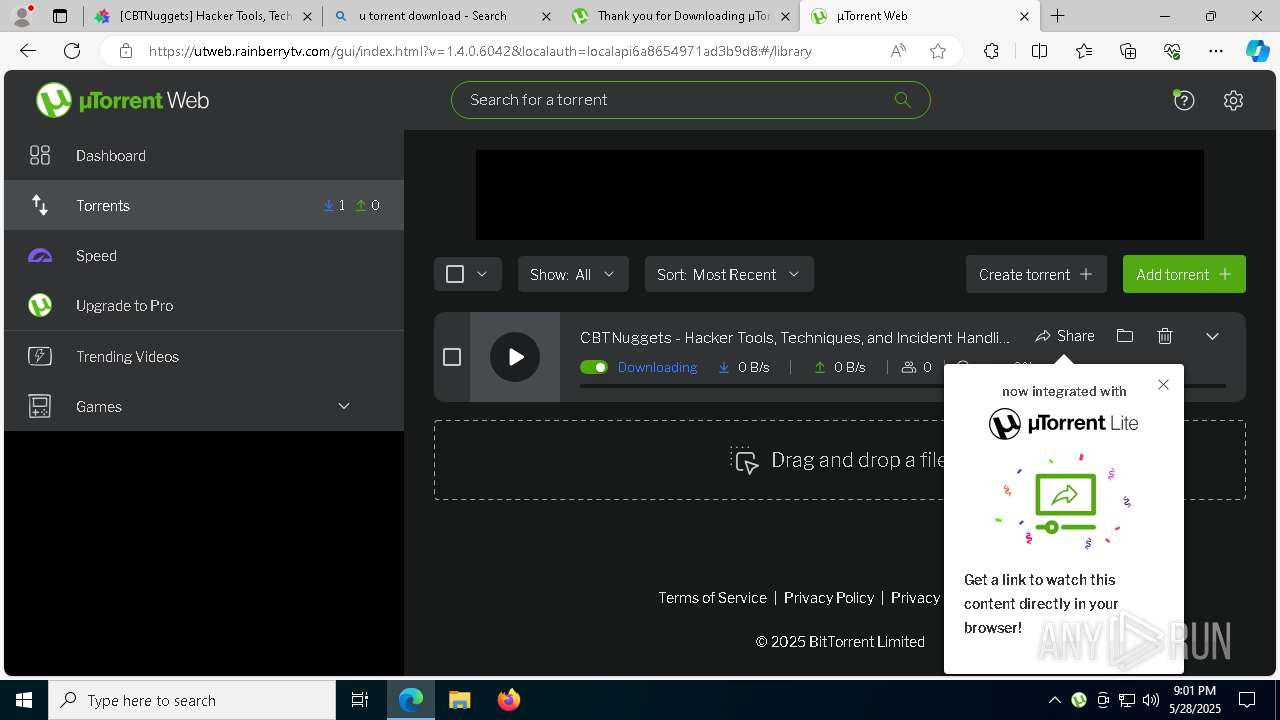Click the Trending Videos icon

pos(40,356)
